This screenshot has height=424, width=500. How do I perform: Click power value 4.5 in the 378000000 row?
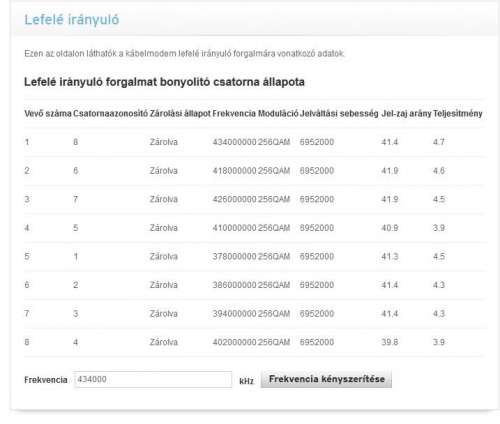(x=439, y=257)
